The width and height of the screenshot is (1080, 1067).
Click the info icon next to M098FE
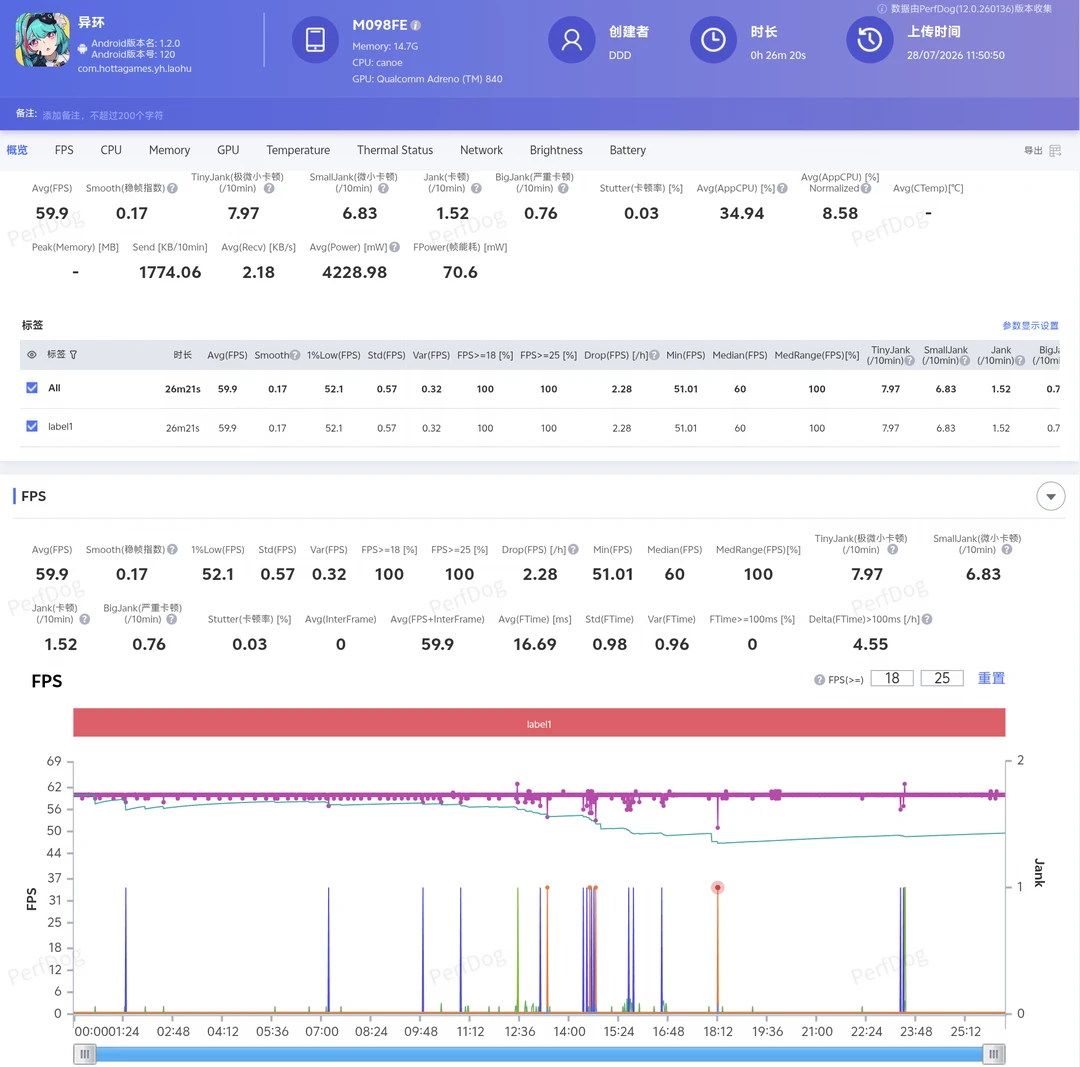[x=415, y=25]
